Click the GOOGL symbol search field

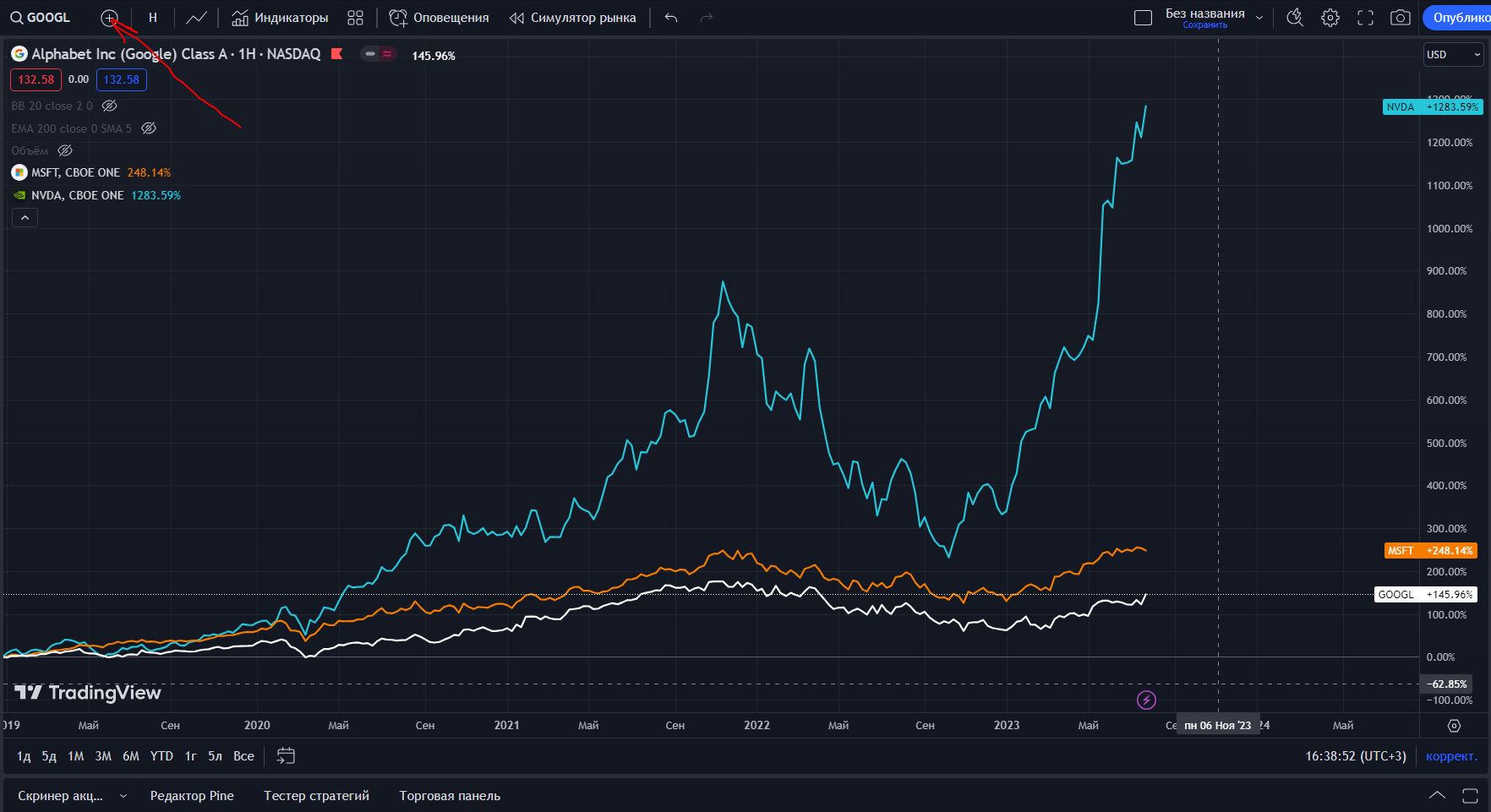41,18
